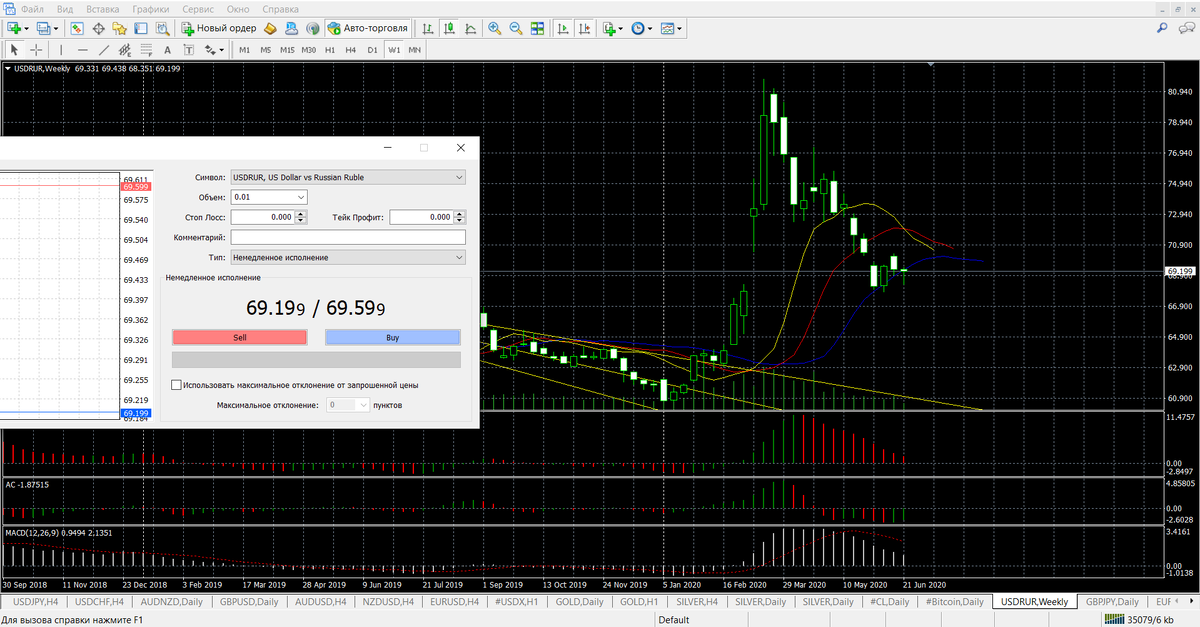Select the crosshair tool
This screenshot has width=1200, height=627.
[x=36, y=49]
